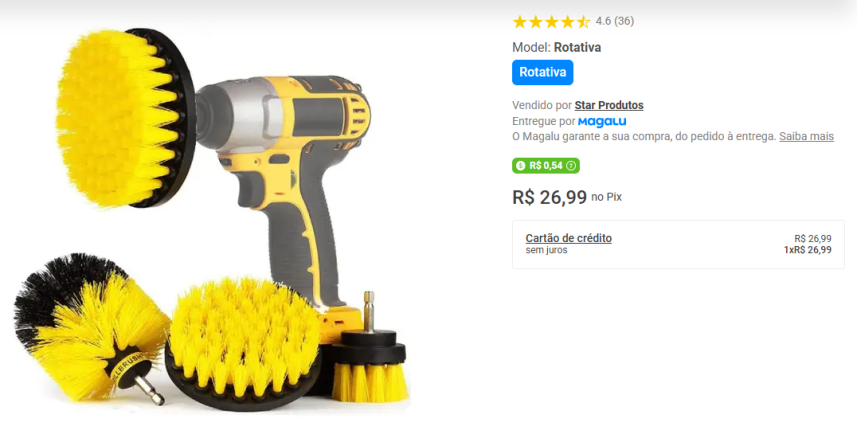
Task: Select the Rotativa model option
Action: (x=542, y=72)
